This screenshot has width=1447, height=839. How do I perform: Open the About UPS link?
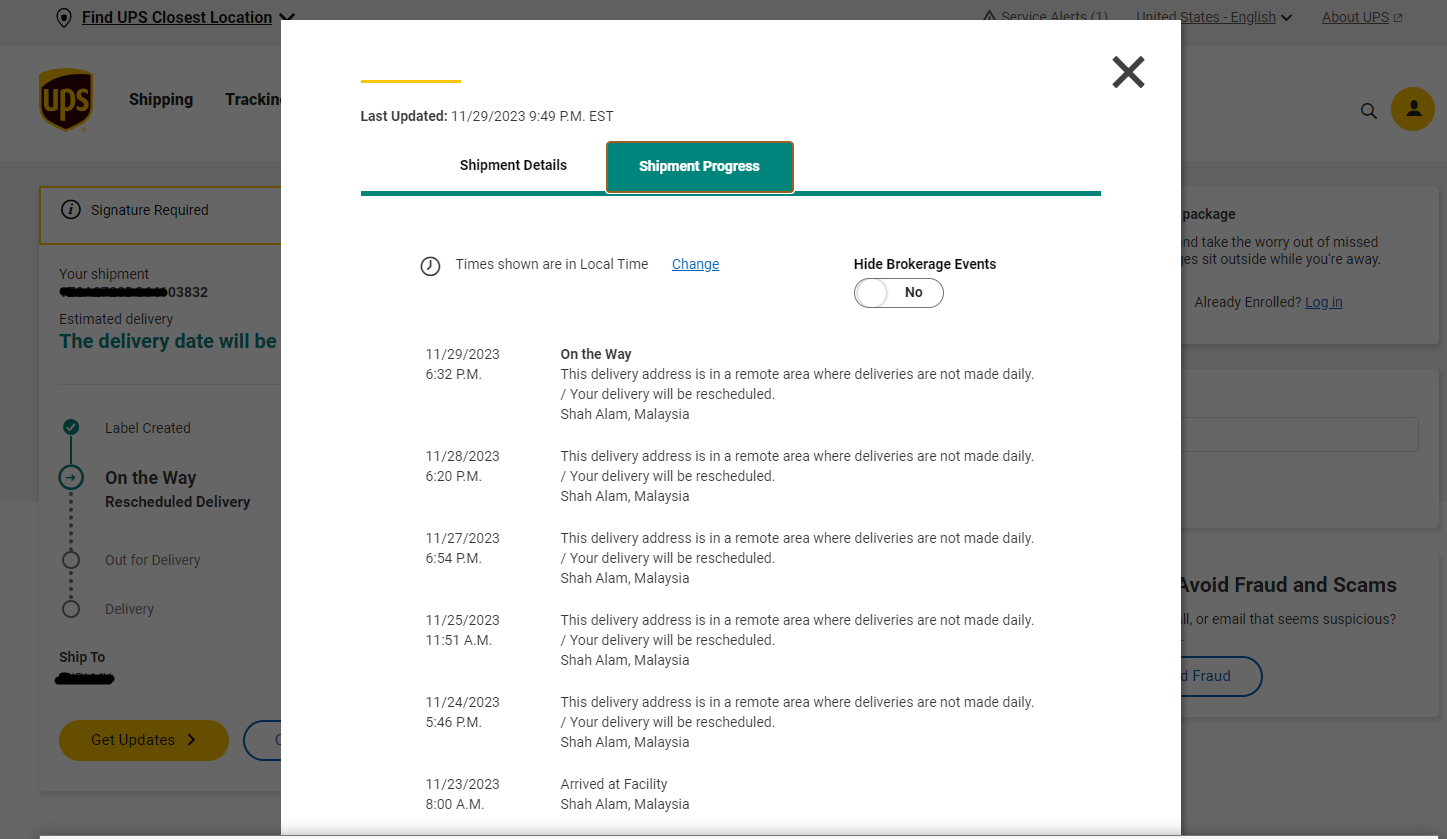point(1355,17)
